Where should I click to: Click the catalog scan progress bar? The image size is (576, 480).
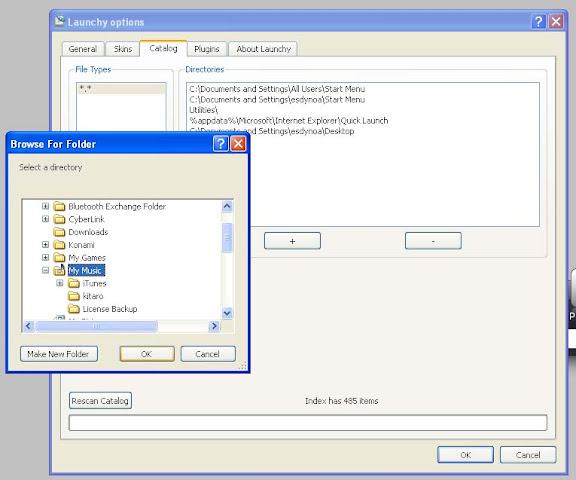point(308,423)
